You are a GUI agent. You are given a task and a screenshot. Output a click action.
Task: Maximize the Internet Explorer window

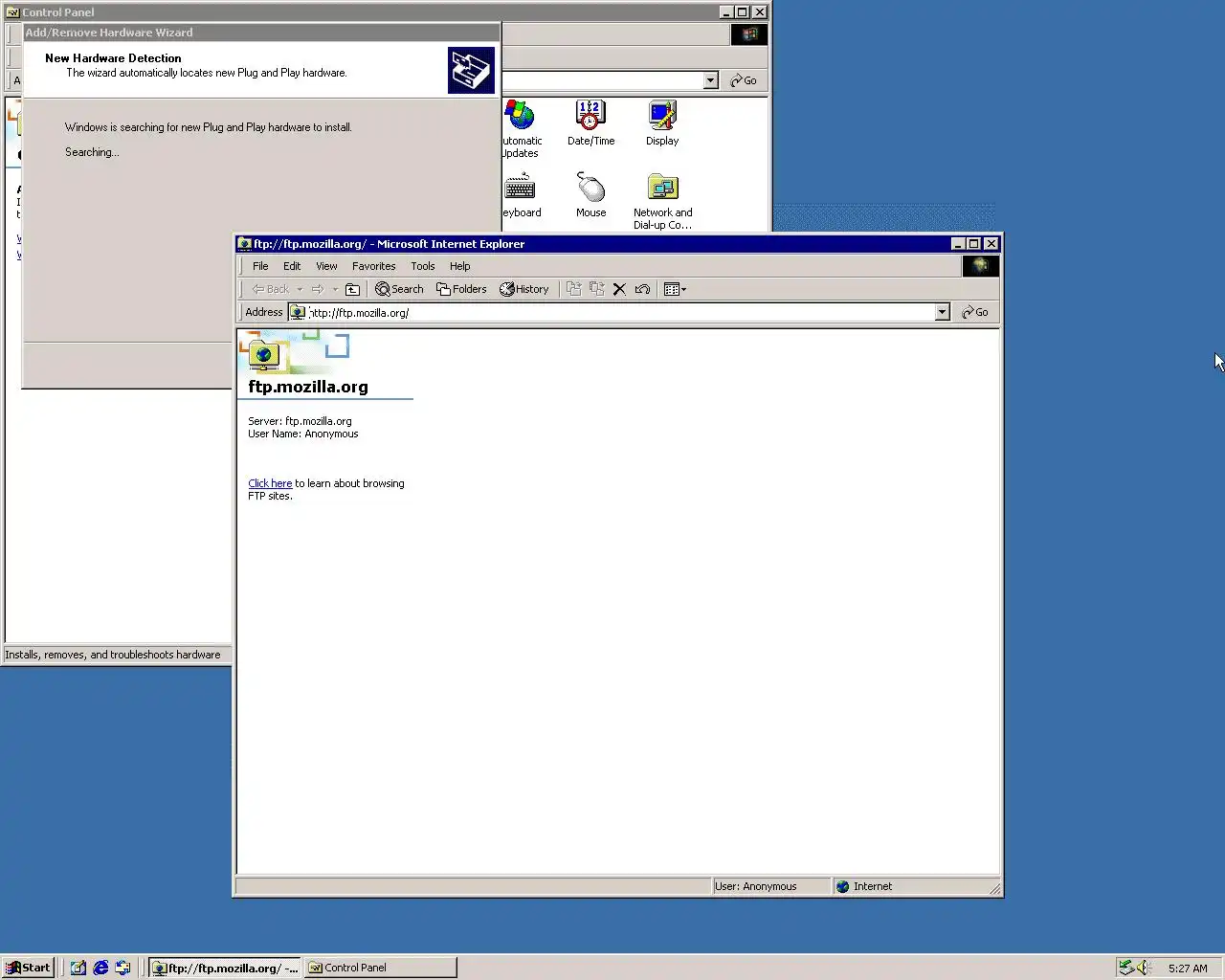point(974,244)
